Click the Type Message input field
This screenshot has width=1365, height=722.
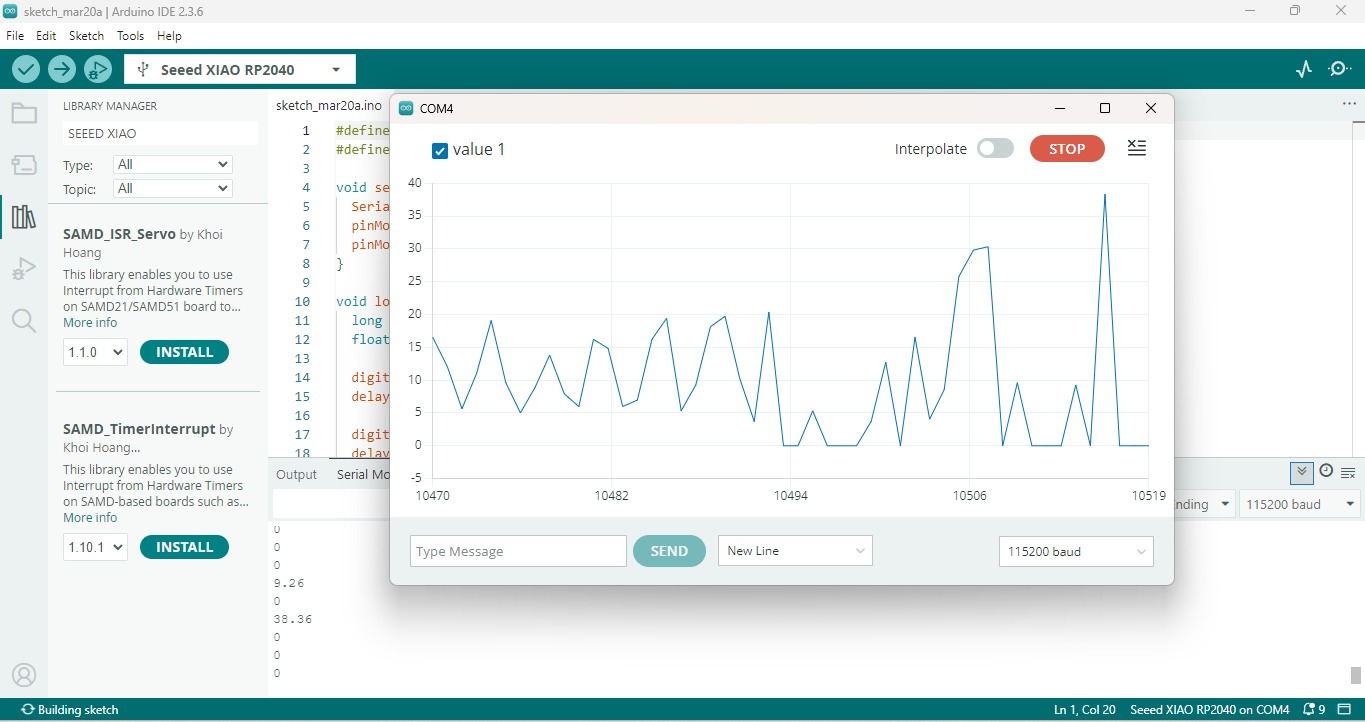[x=518, y=551]
